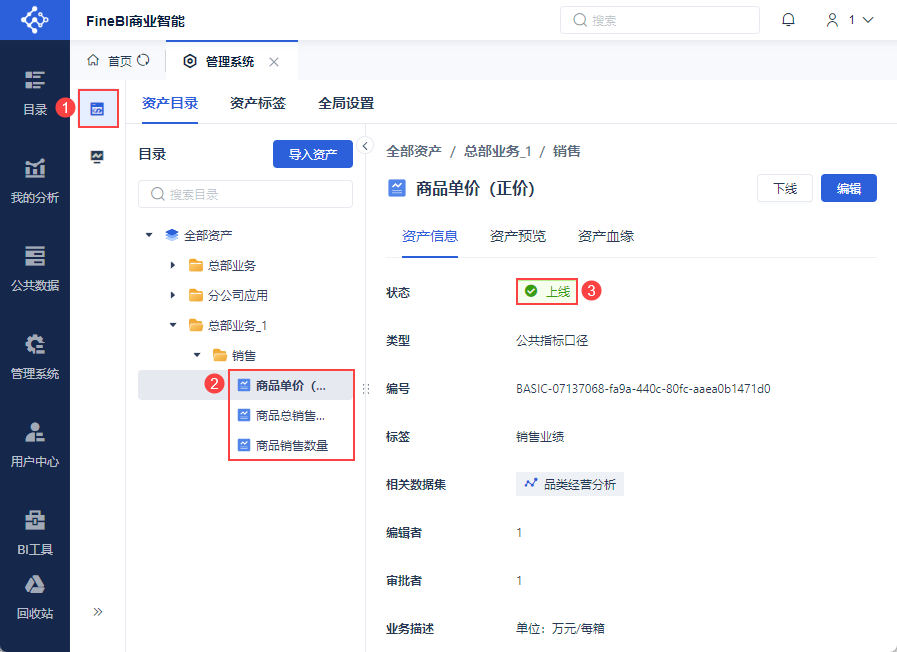Click the notification bell icon
The height and width of the screenshot is (652, 897).
tap(788, 20)
